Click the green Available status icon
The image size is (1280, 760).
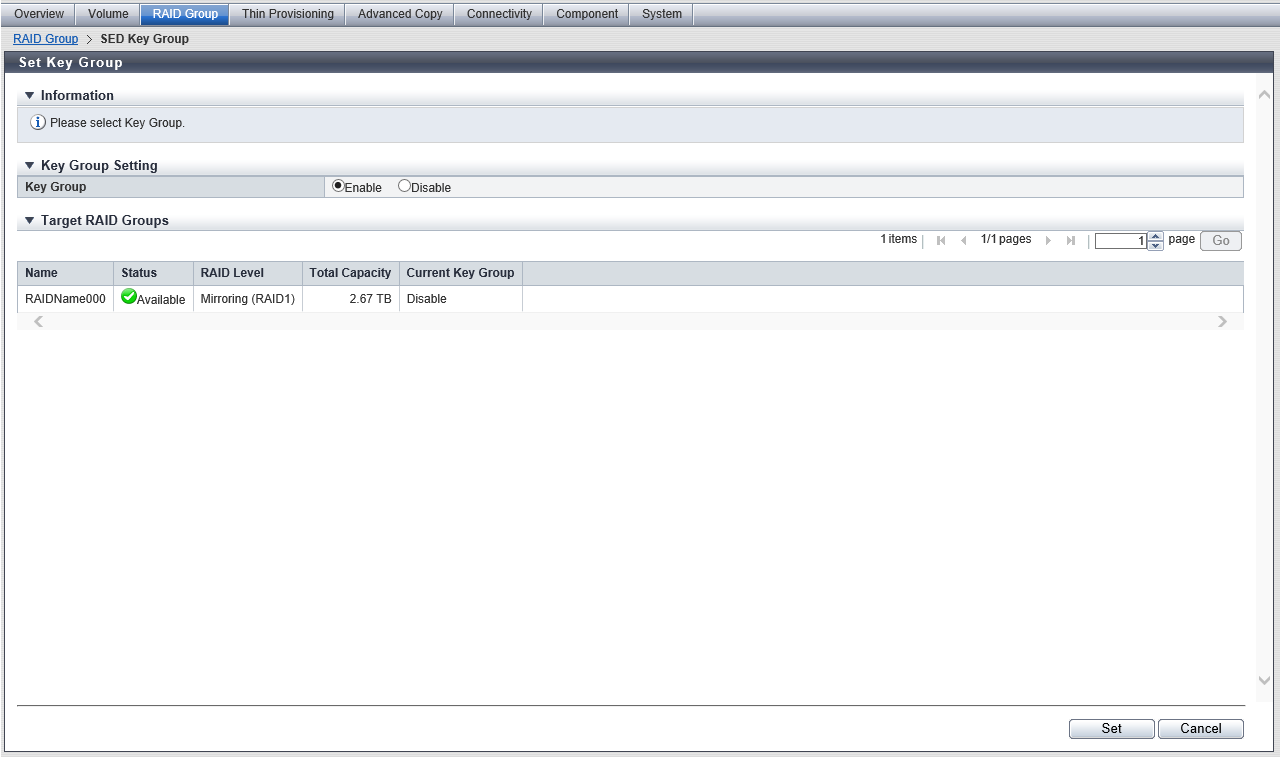pyautogui.click(x=129, y=297)
